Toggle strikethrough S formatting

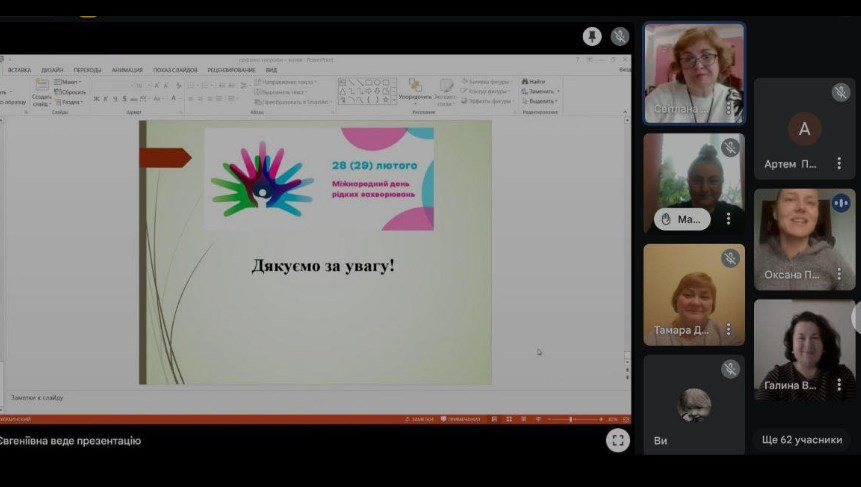tap(124, 99)
